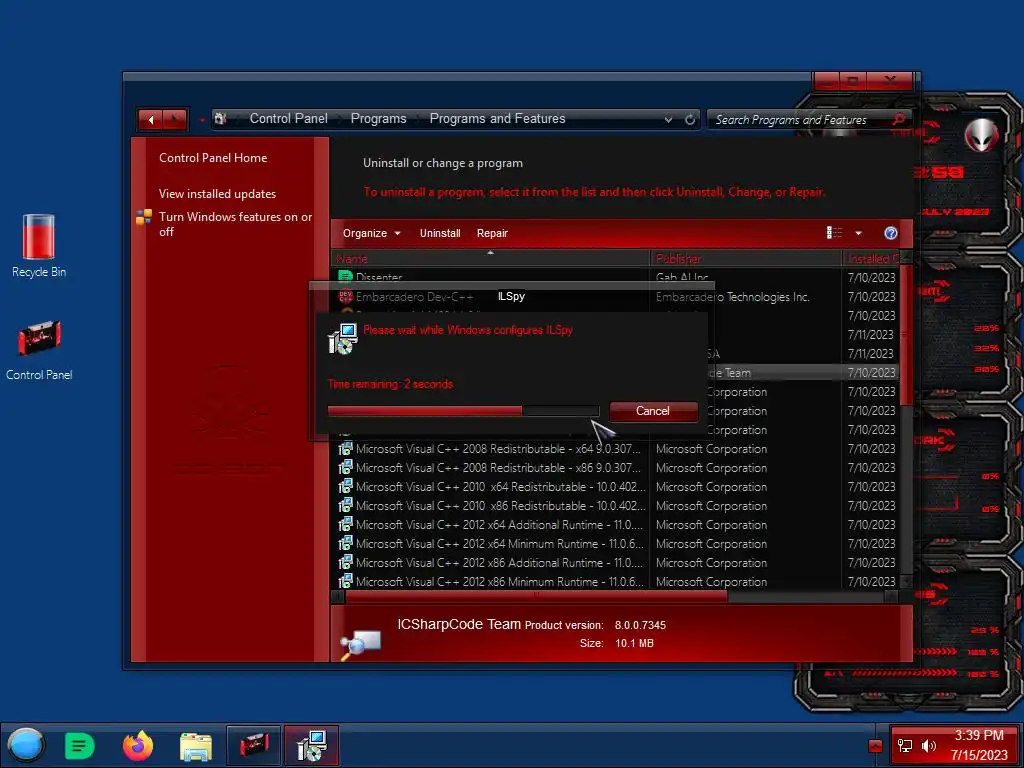Sort by the Installed On column header
1024x768 pixels.
pyautogui.click(x=872, y=259)
